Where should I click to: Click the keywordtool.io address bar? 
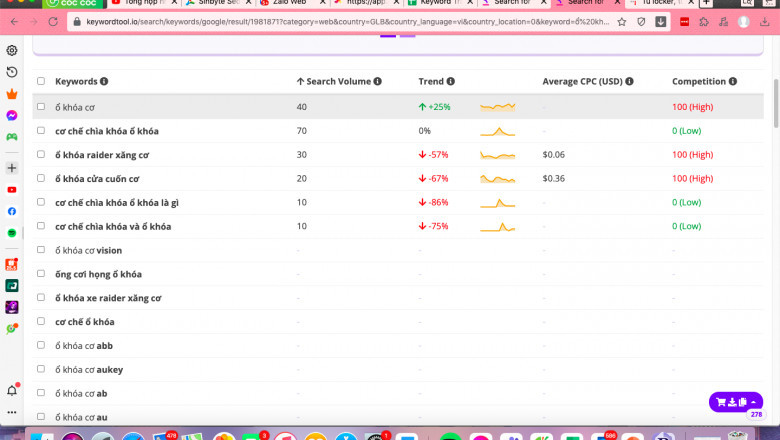click(340, 21)
